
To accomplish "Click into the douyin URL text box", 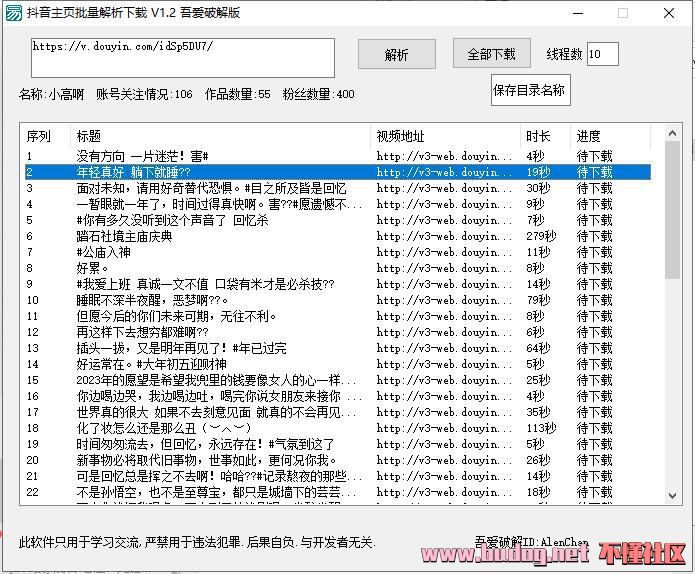I will (183, 58).
